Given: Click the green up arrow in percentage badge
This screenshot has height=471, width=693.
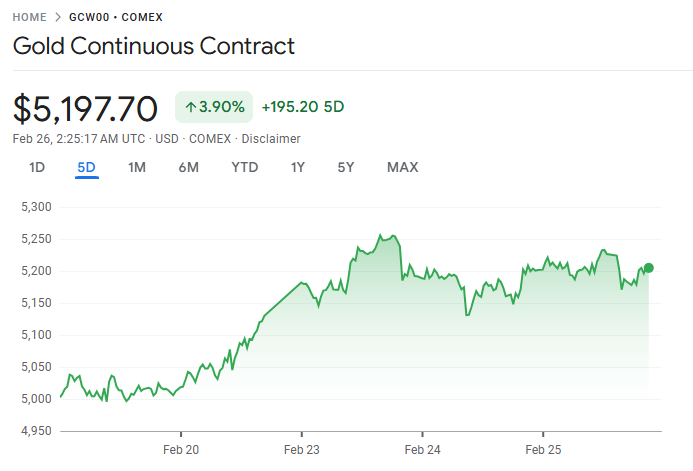Looking at the screenshot, I should pyautogui.click(x=190, y=107).
